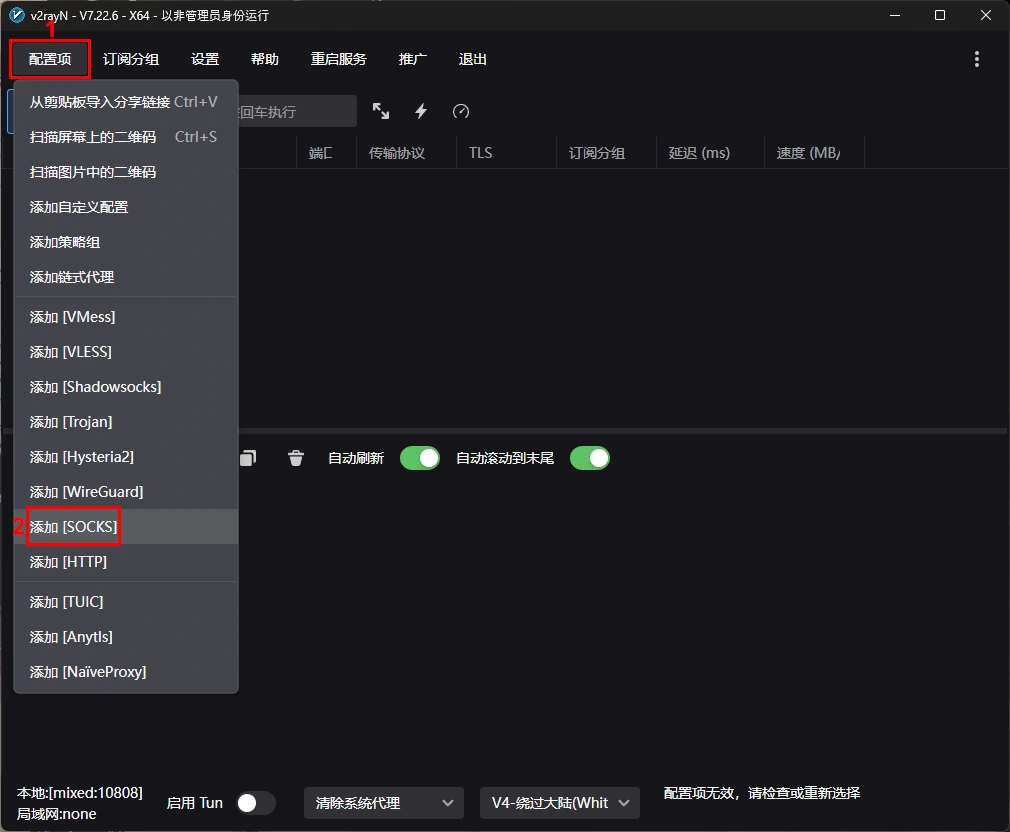Open the 订阅分组 menu
This screenshot has width=1010, height=832.
point(131,59)
